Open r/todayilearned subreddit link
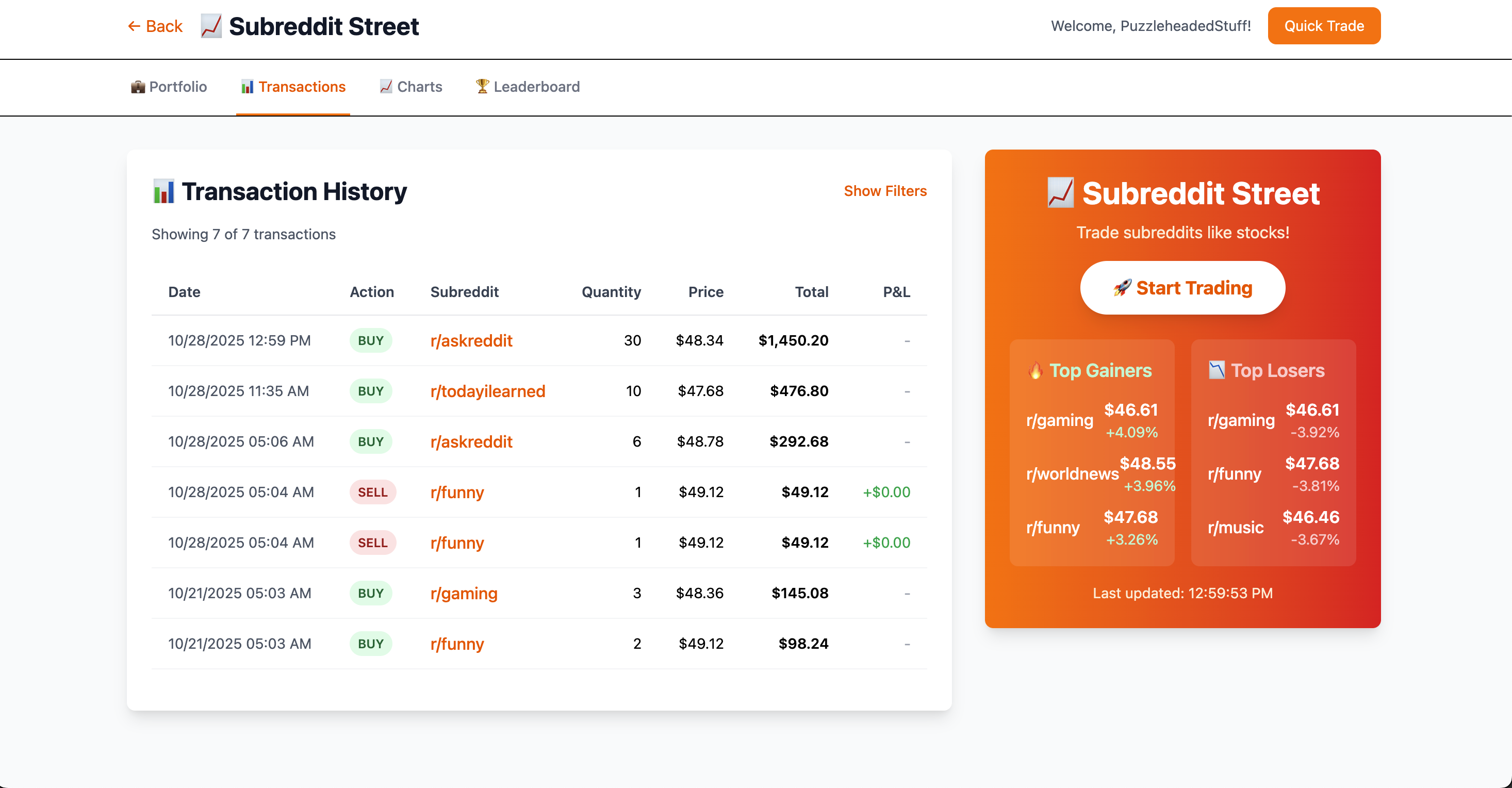 pos(487,391)
